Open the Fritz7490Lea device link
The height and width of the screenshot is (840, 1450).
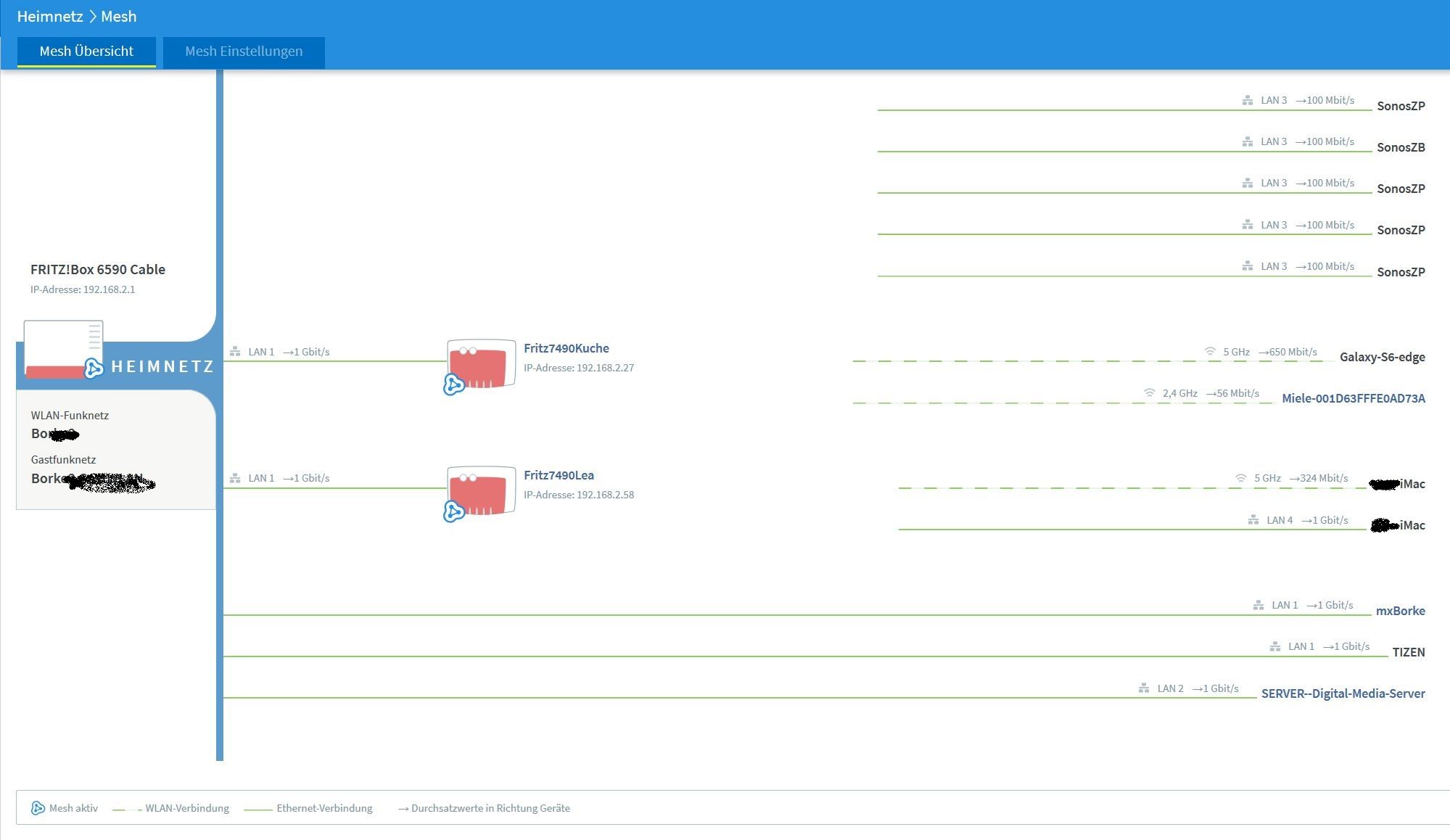click(559, 475)
